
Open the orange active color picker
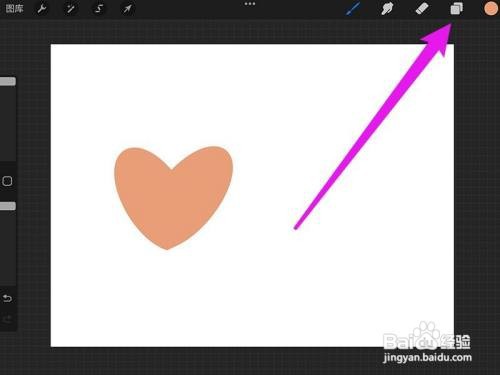point(491,9)
